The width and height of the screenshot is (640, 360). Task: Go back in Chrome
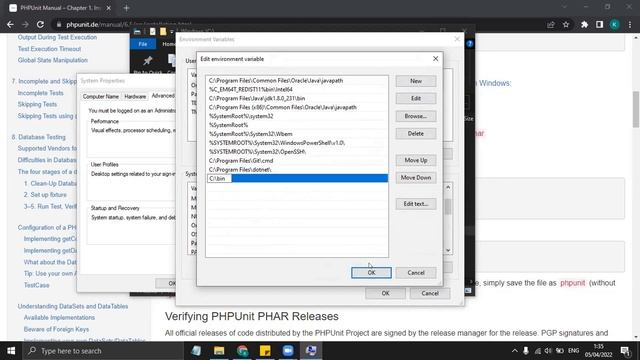(x=10, y=24)
